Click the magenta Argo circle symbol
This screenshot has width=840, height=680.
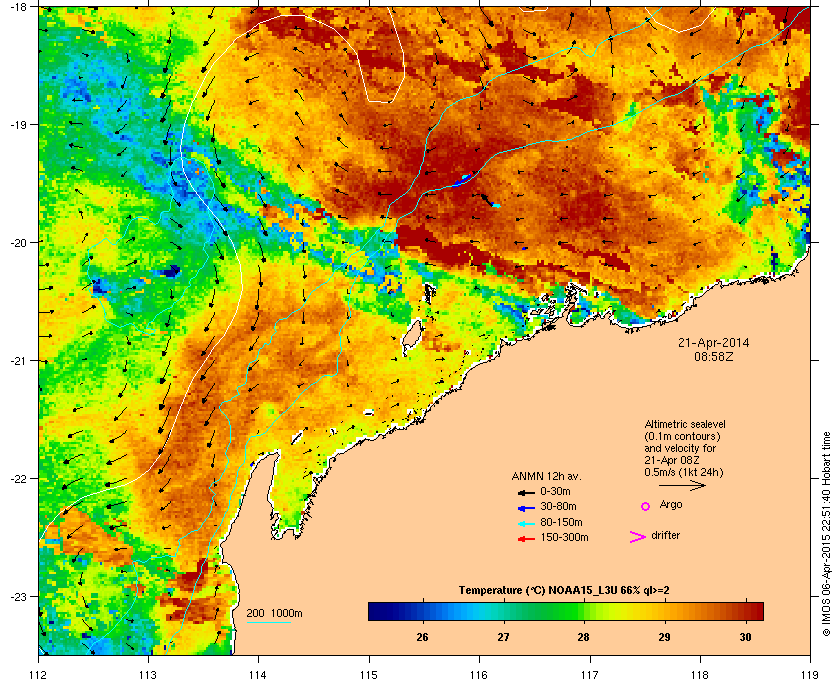click(x=646, y=506)
